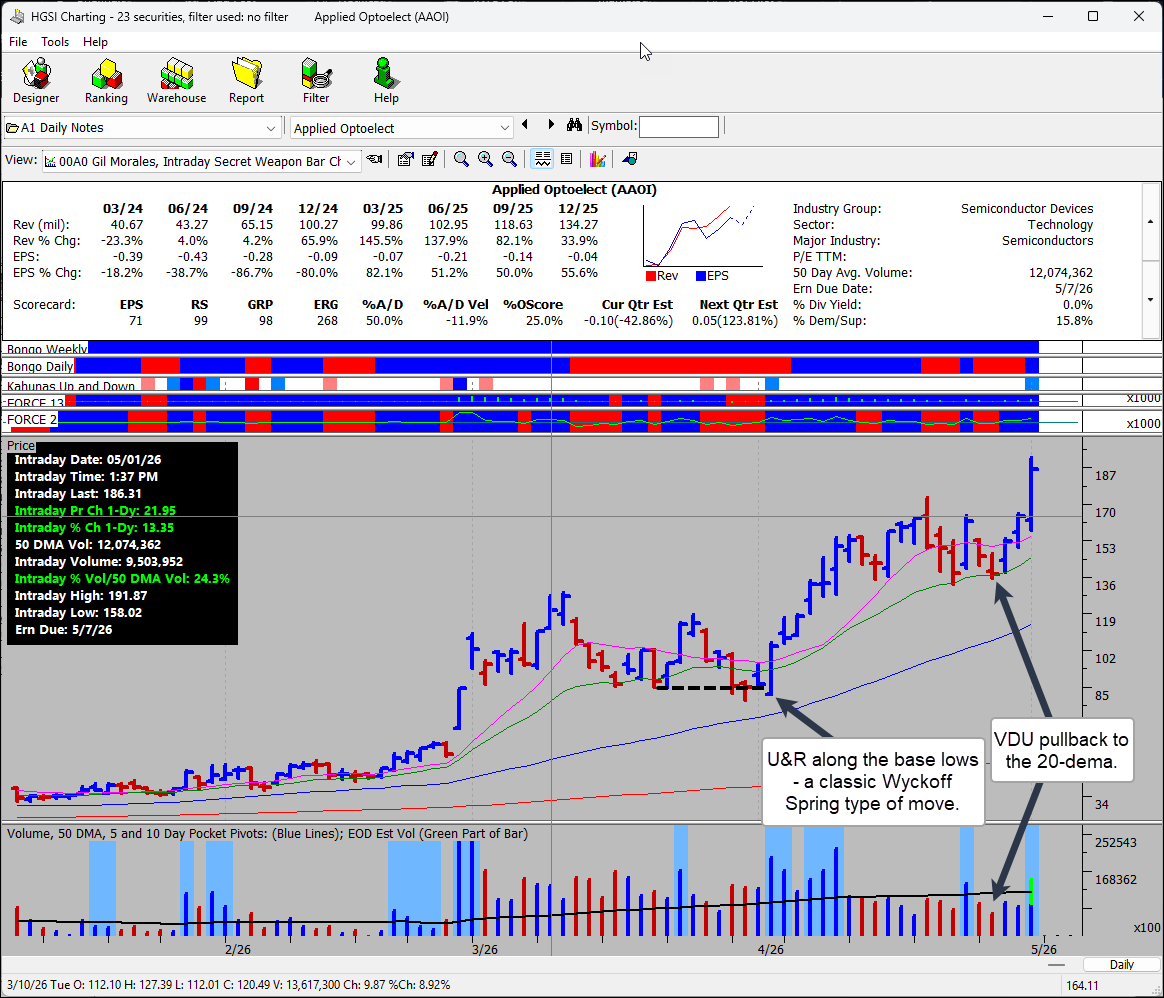Open the Ranking tool
Image resolution: width=1164 pixels, height=998 pixels.
(x=106, y=81)
